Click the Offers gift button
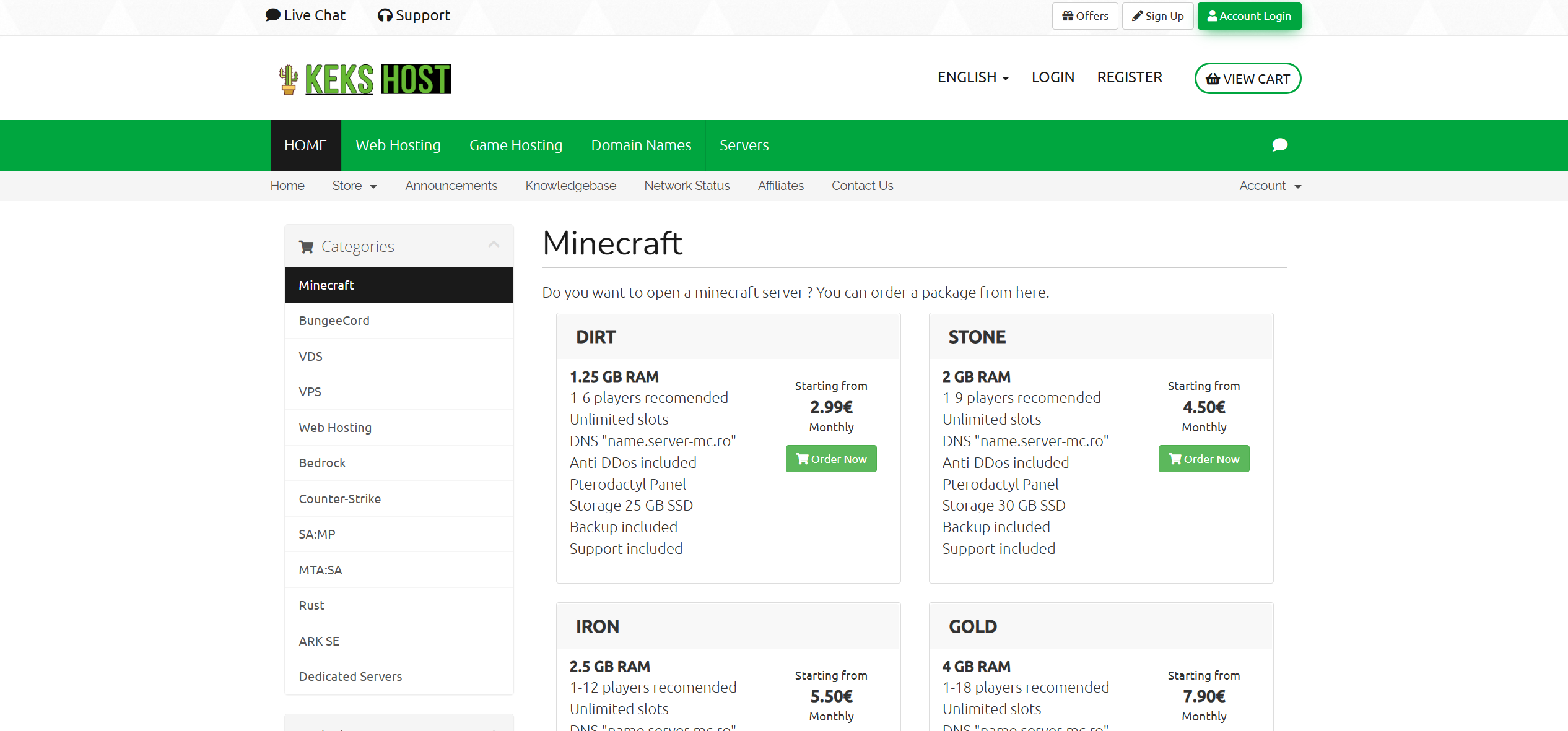The image size is (1568, 731). 1085,16
